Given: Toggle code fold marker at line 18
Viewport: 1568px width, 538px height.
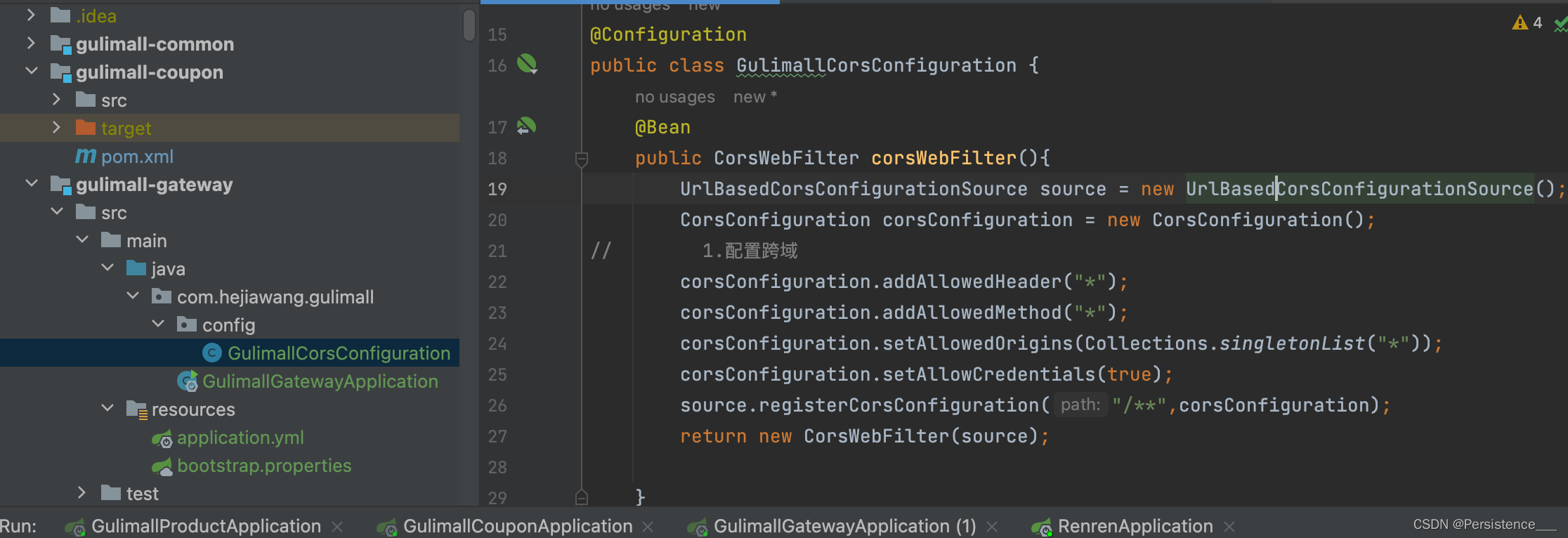Looking at the screenshot, I should pos(582,159).
